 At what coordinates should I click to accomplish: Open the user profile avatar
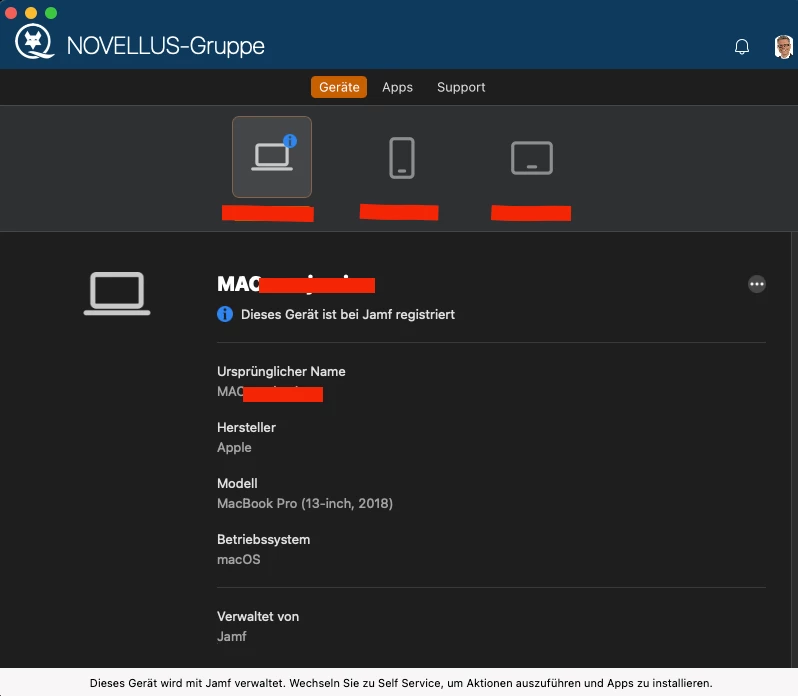tap(783, 47)
